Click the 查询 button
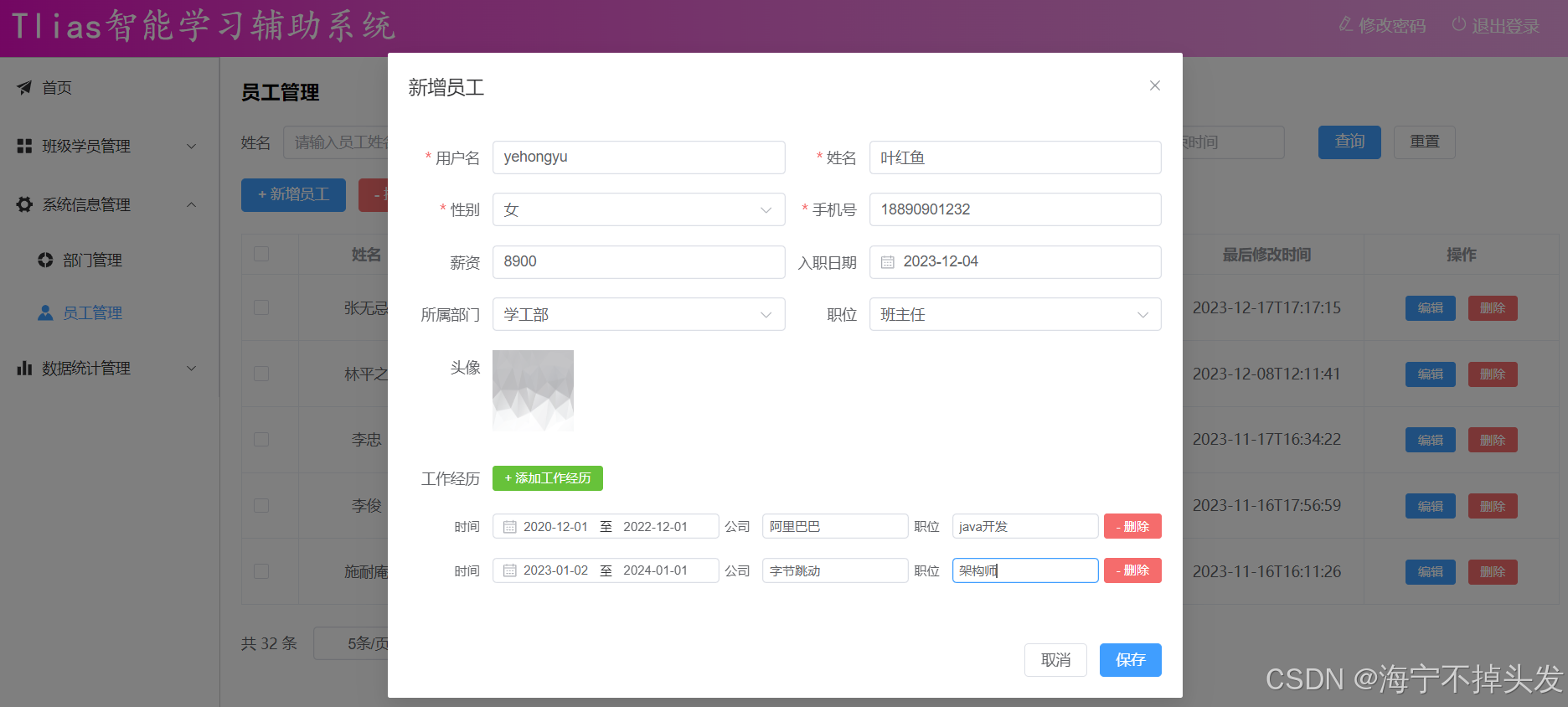Image resolution: width=1568 pixels, height=707 pixels. 1349,142
